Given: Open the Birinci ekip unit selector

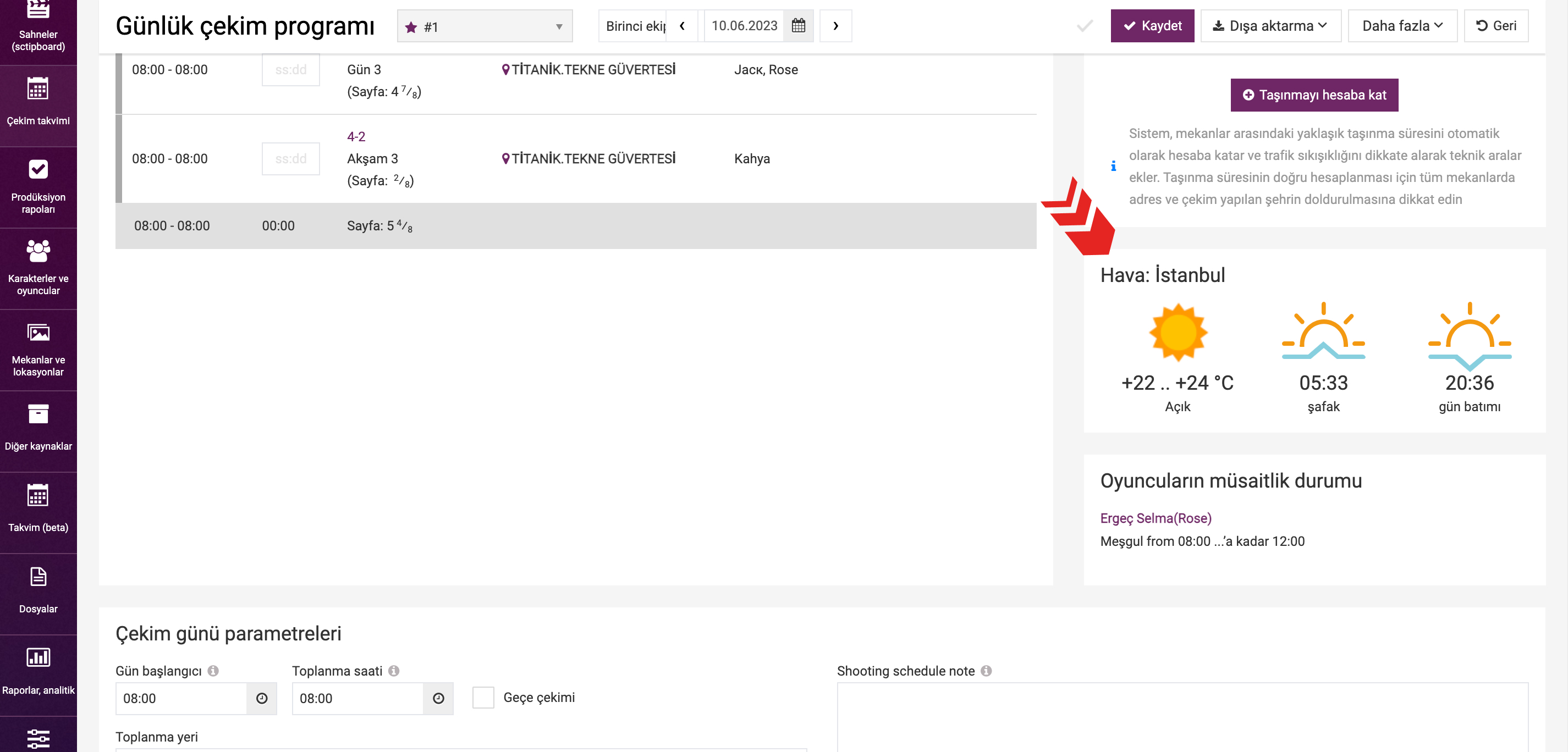Looking at the screenshot, I should (633, 25).
